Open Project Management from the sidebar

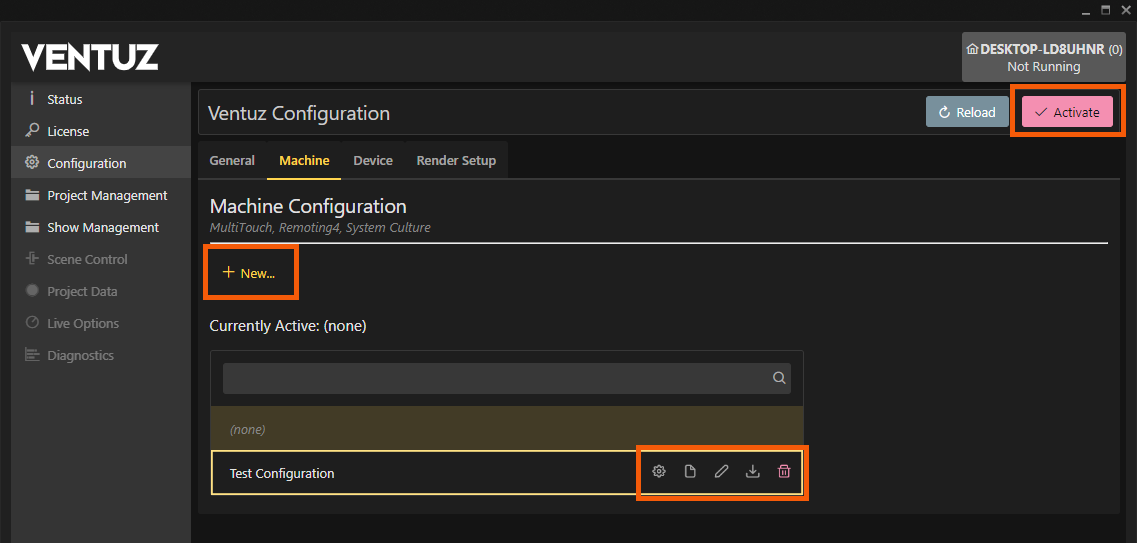click(107, 195)
